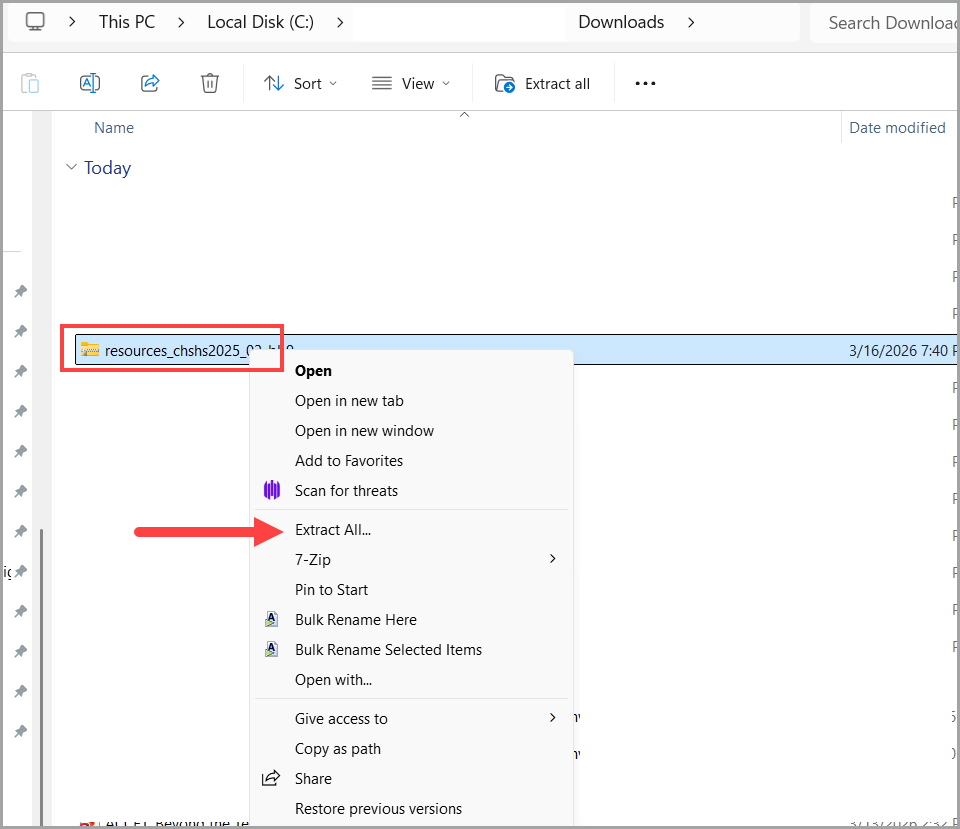Viewport: 960px width, 829px height.
Task: Choose Open in new tab
Action: click(349, 401)
